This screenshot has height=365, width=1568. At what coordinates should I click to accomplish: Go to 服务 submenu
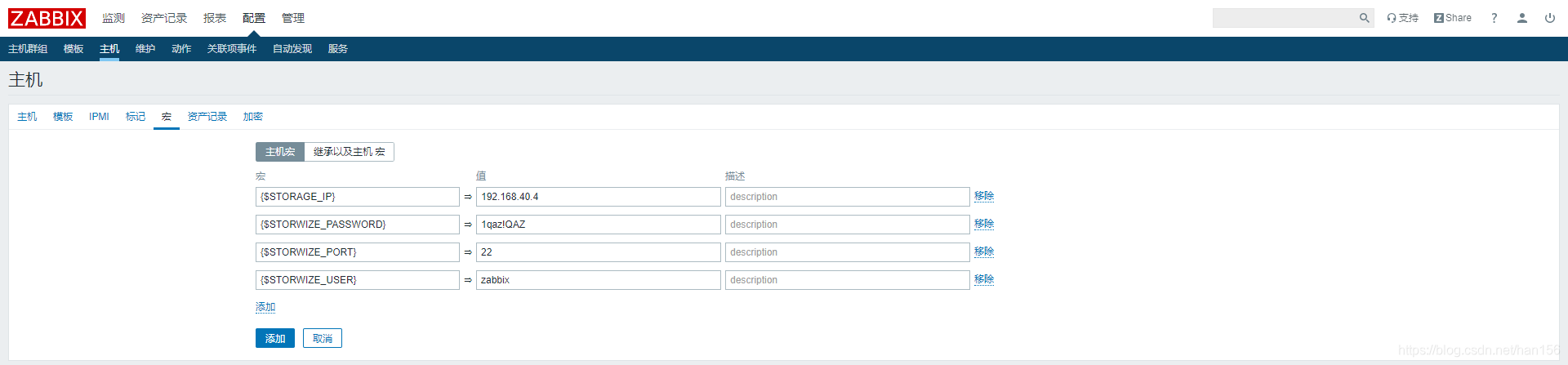tap(338, 49)
